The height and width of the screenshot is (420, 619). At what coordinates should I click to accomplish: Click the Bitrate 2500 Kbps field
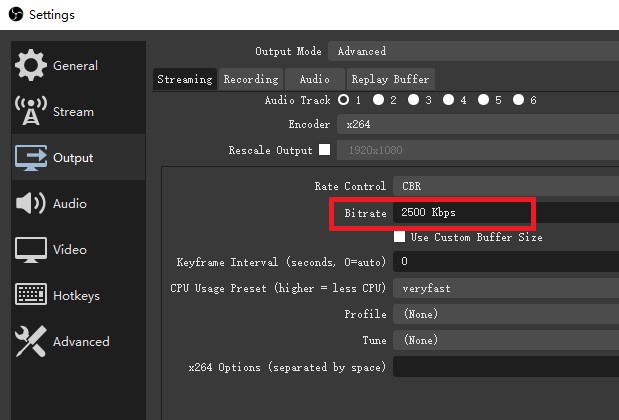(506, 212)
